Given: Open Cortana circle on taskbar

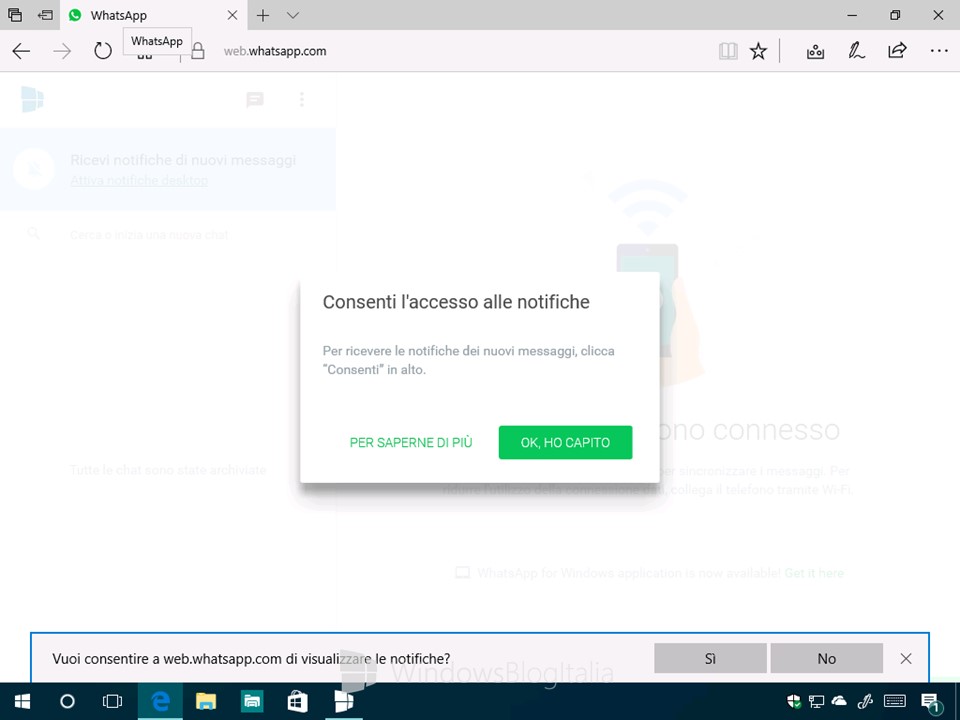Looking at the screenshot, I should pyautogui.click(x=67, y=701).
